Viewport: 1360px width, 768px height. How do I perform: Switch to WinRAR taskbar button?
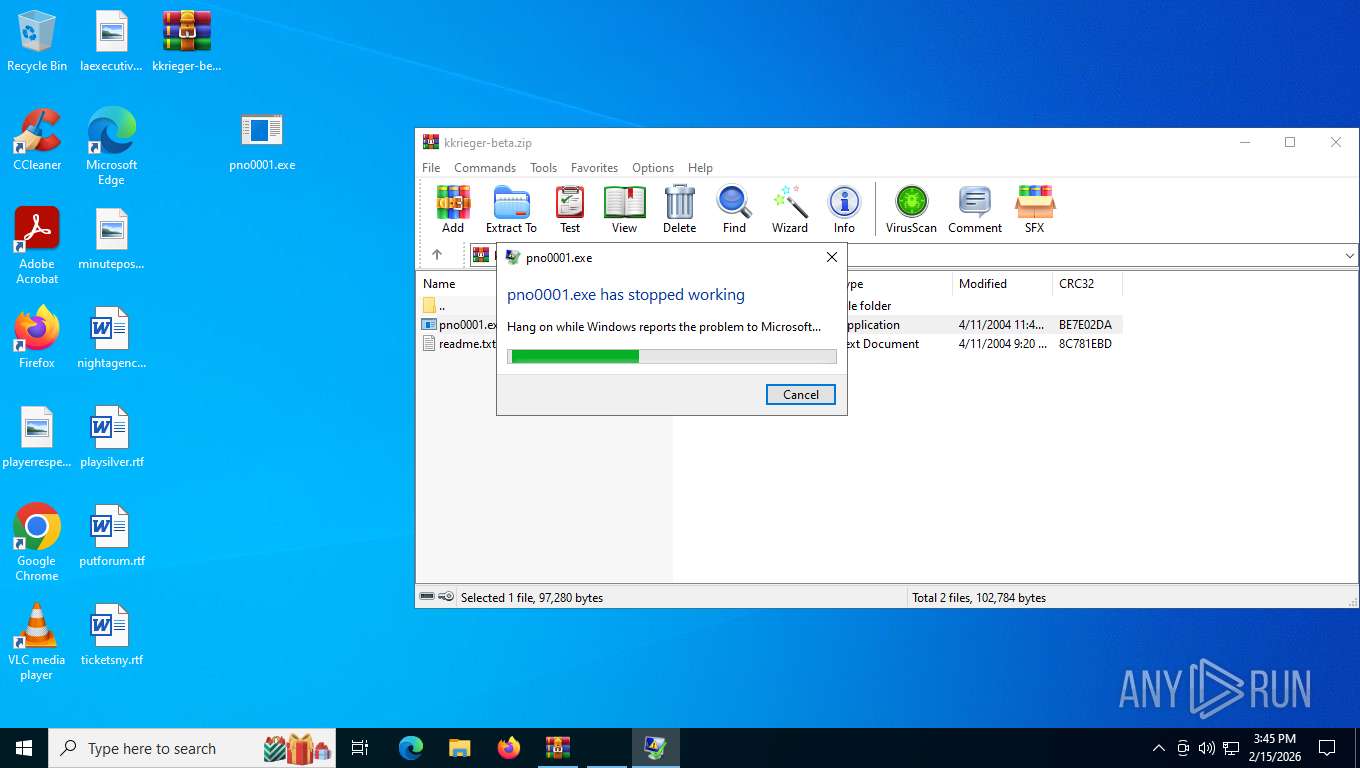click(558, 748)
